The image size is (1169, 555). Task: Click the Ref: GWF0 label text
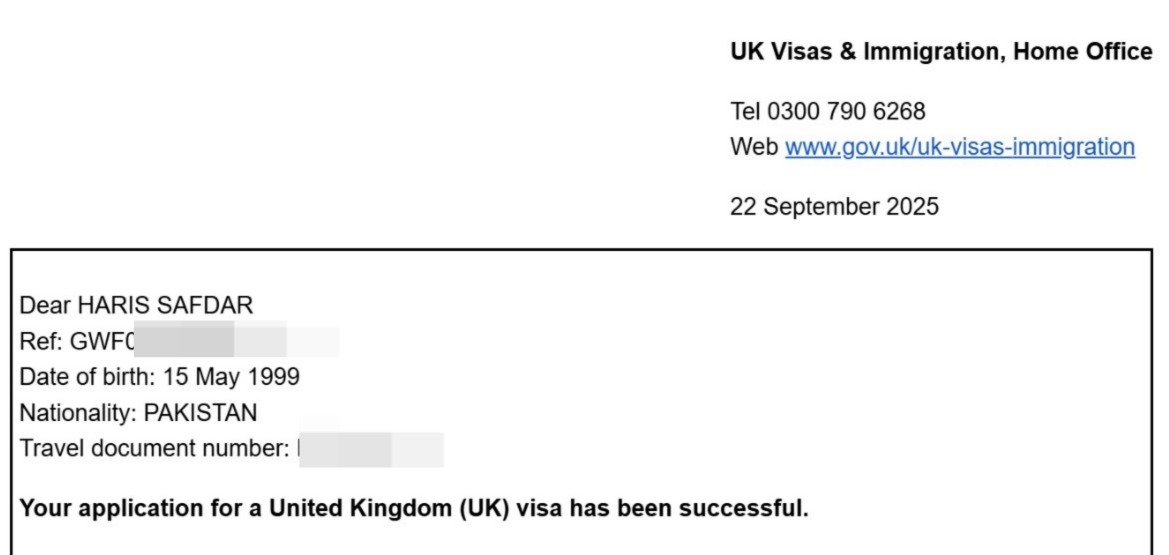tap(77, 342)
